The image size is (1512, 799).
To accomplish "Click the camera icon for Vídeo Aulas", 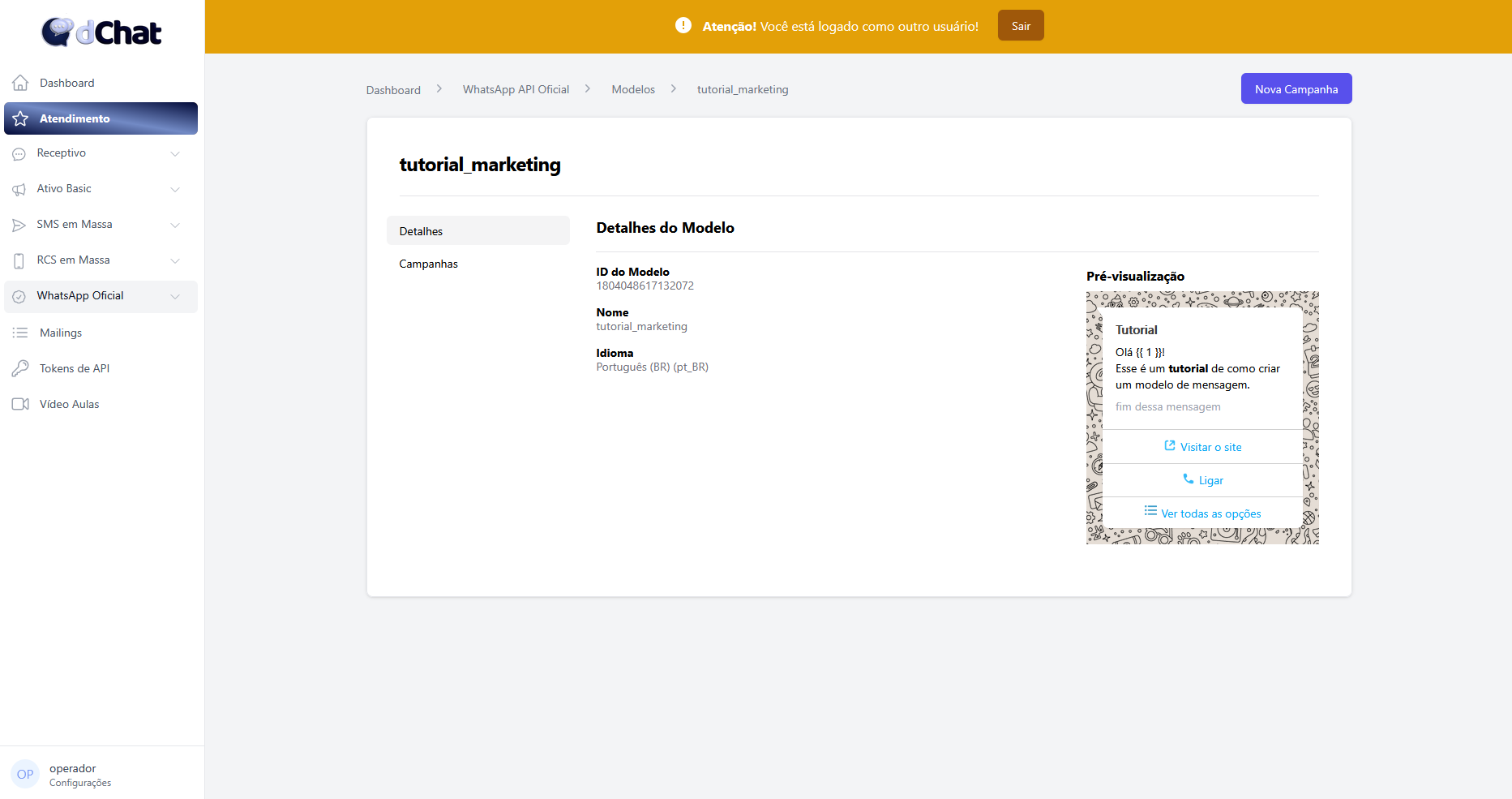I will click(20, 404).
